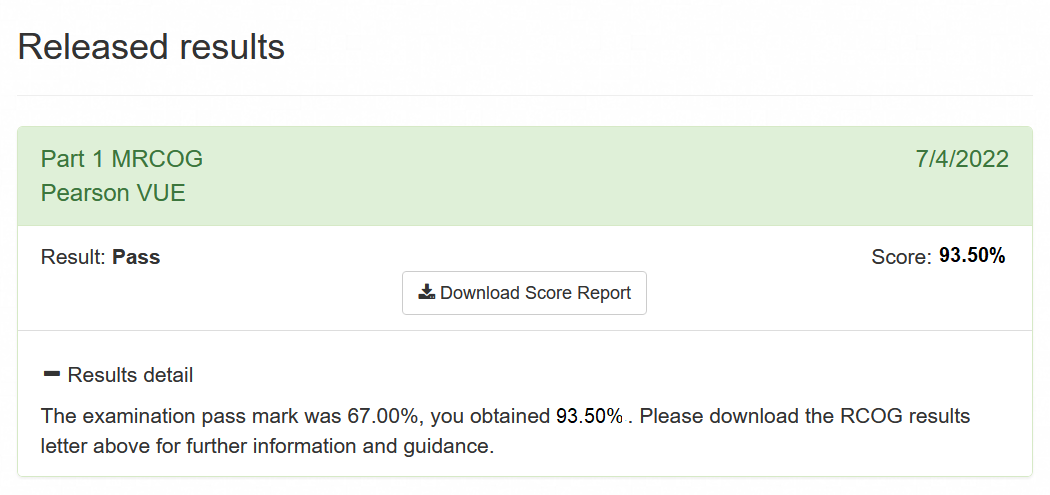Click the Download Score Report button
Viewport: 1050px width, 495px height.
tap(524, 293)
